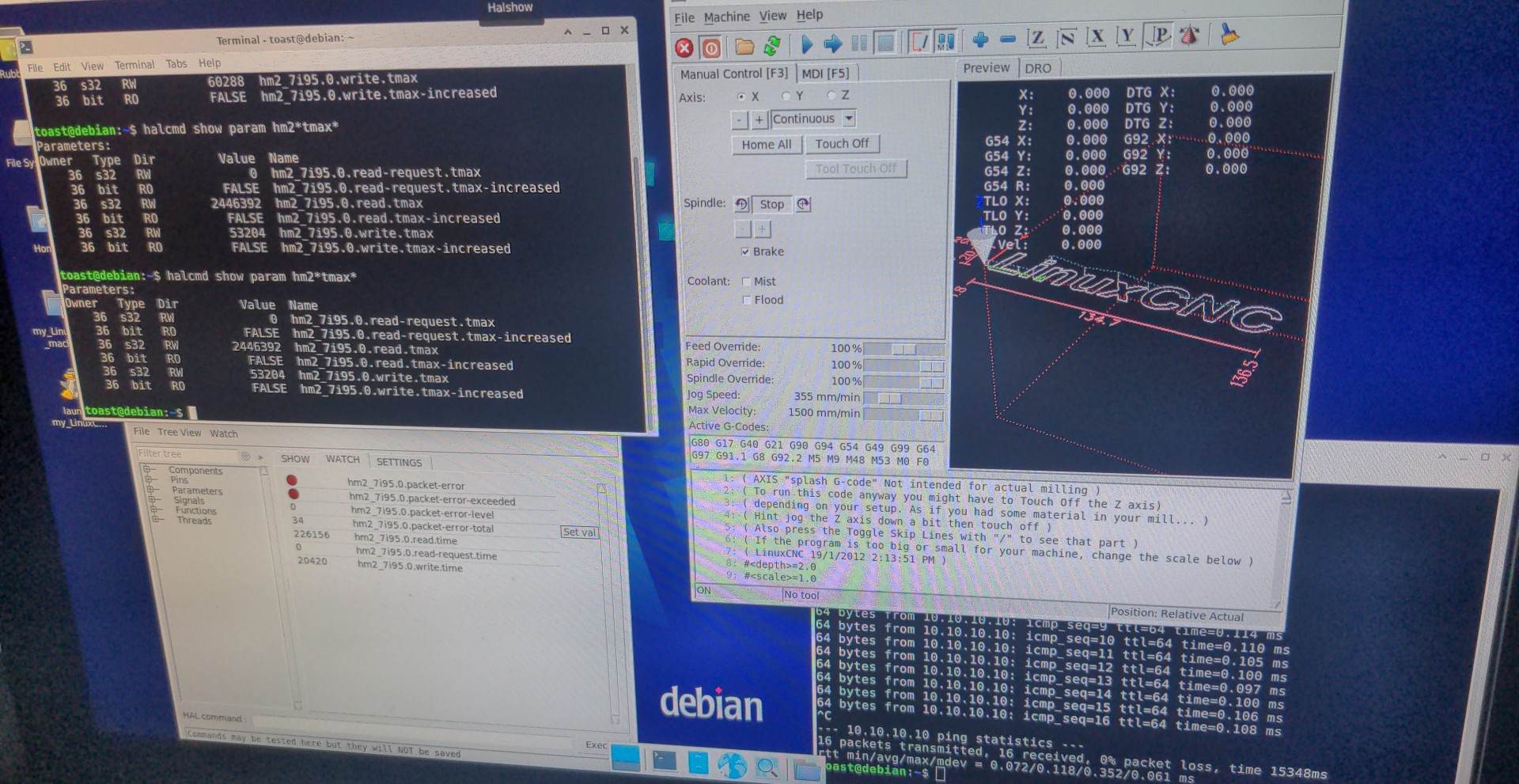Expand the Components tree node
This screenshot has width=1519, height=784.
coord(146,470)
